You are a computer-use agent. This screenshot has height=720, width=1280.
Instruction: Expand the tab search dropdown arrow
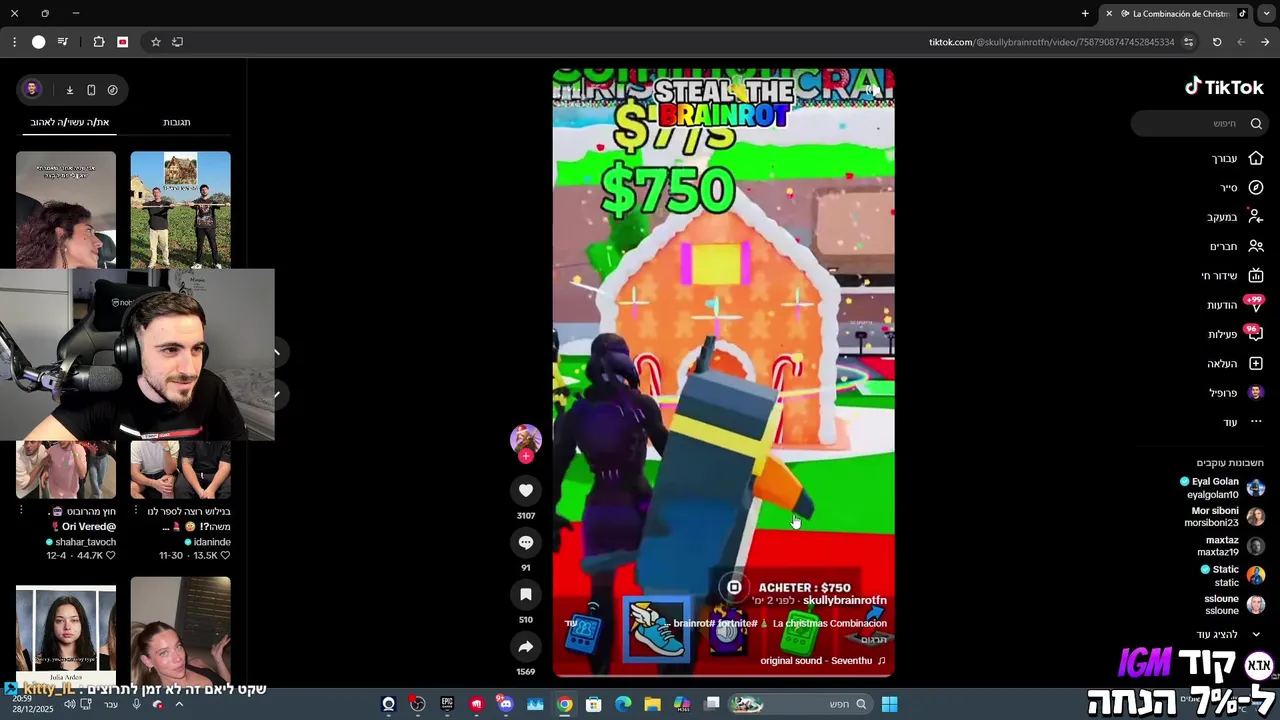click(1265, 14)
